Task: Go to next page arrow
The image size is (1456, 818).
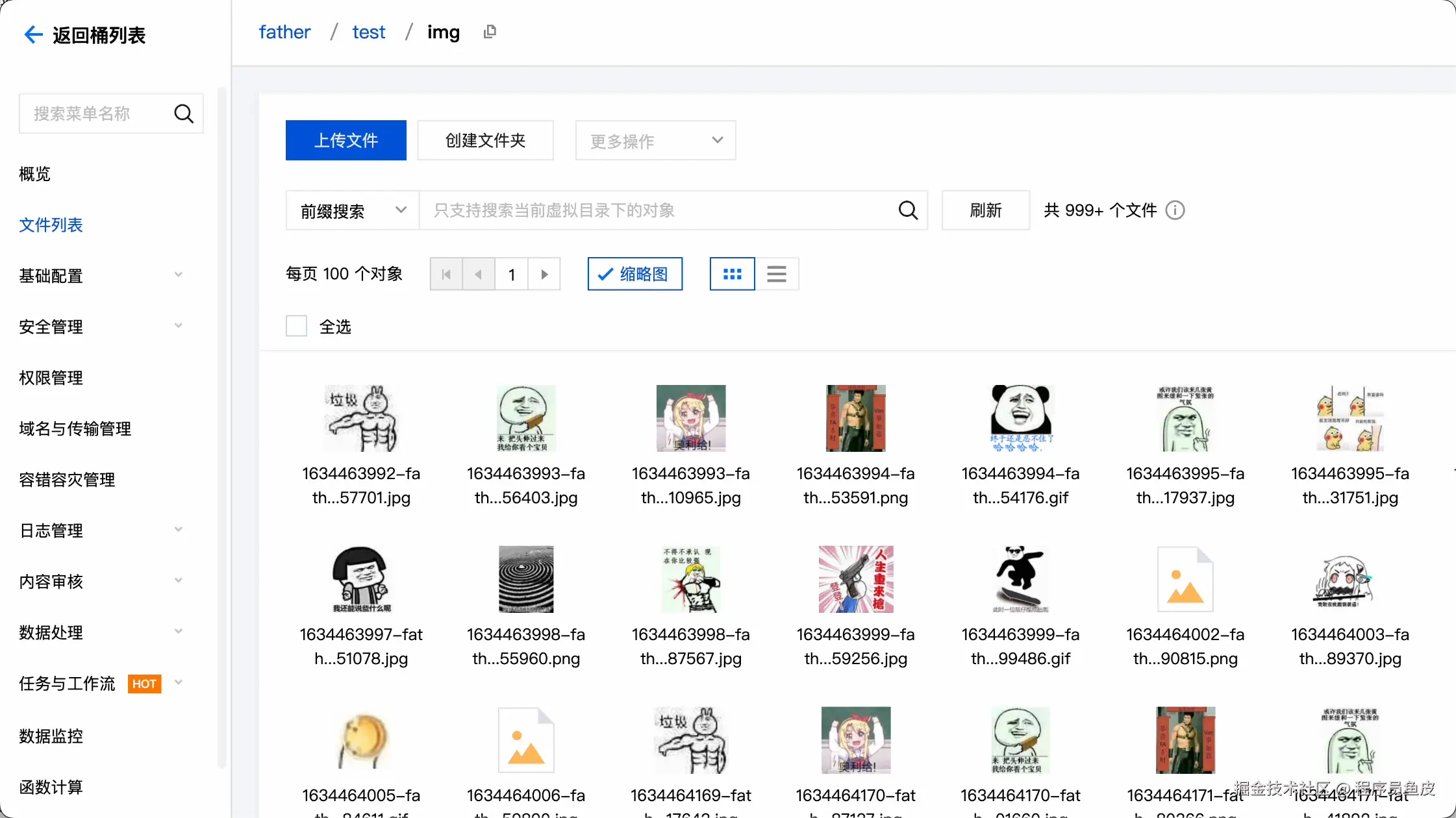Action: (x=544, y=274)
